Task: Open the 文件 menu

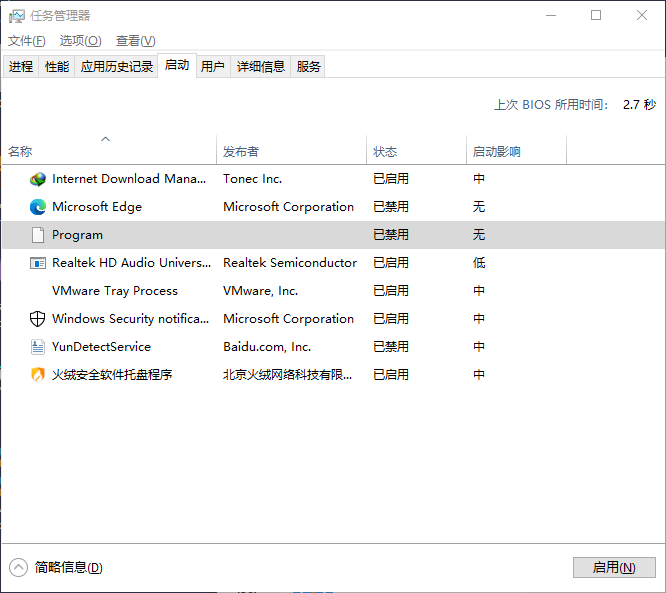Action: (x=27, y=41)
